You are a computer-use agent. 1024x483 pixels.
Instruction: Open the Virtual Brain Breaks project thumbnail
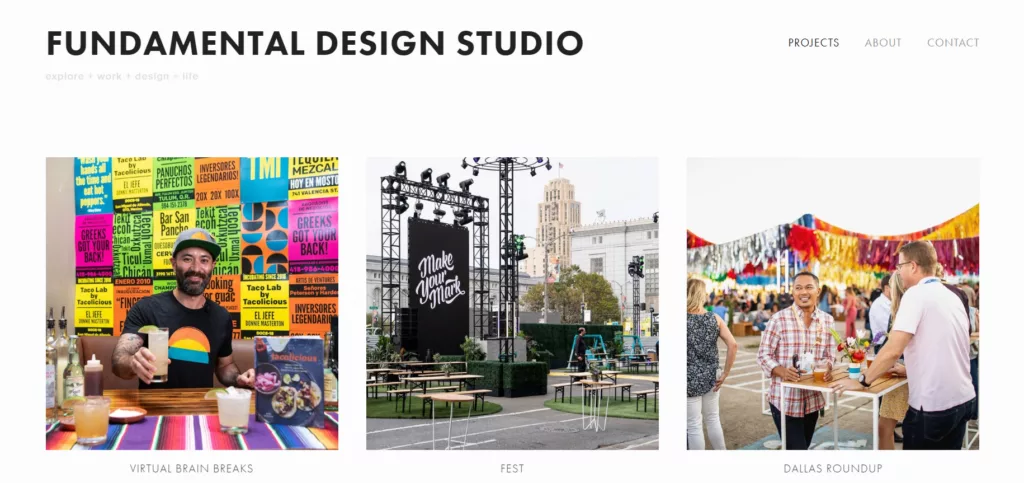[192, 304]
